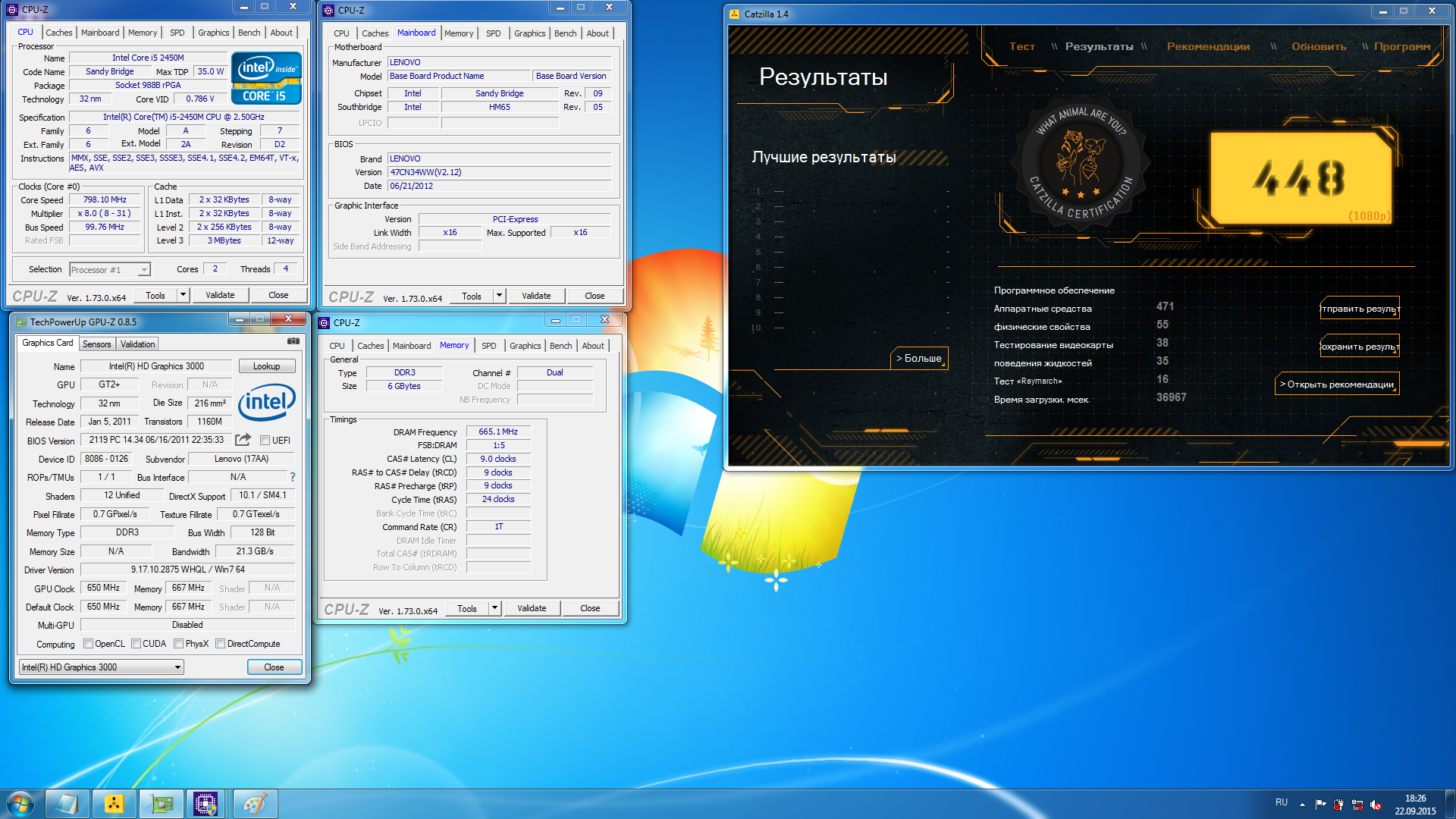Screen dimensions: 1456x819
Task: Open the Caches tab in the CPU-Z CPU window
Action: point(58,33)
